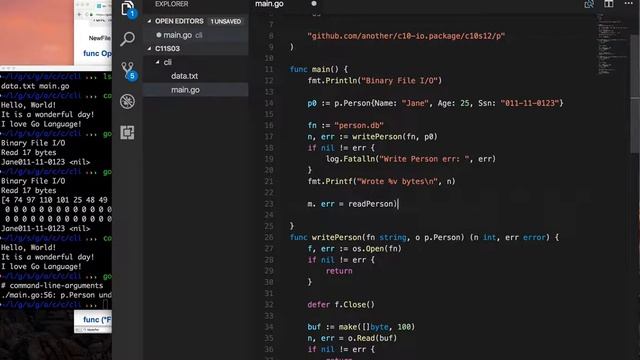
Task: Select data.txt in the file tree
Action: click(x=184, y=76)
